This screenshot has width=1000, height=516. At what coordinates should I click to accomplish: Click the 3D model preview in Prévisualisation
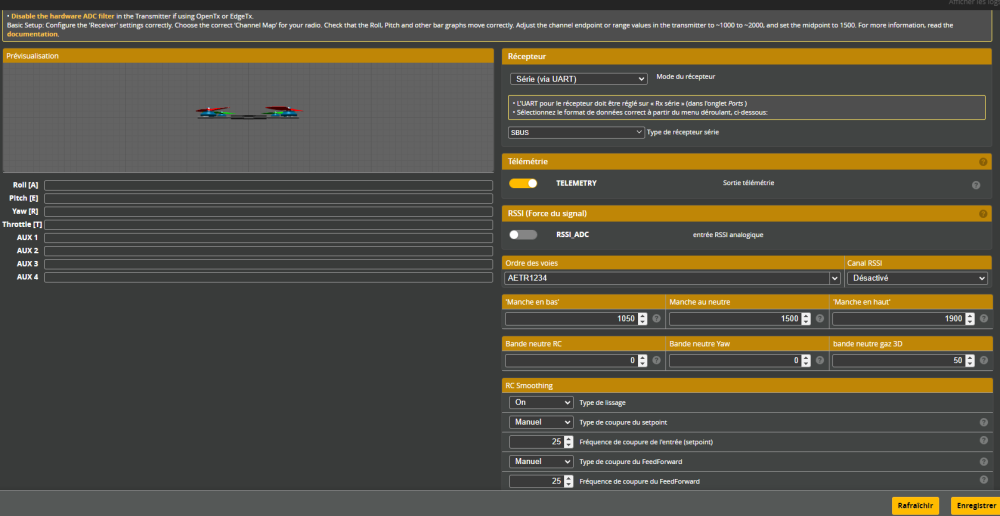click(250, 115)
